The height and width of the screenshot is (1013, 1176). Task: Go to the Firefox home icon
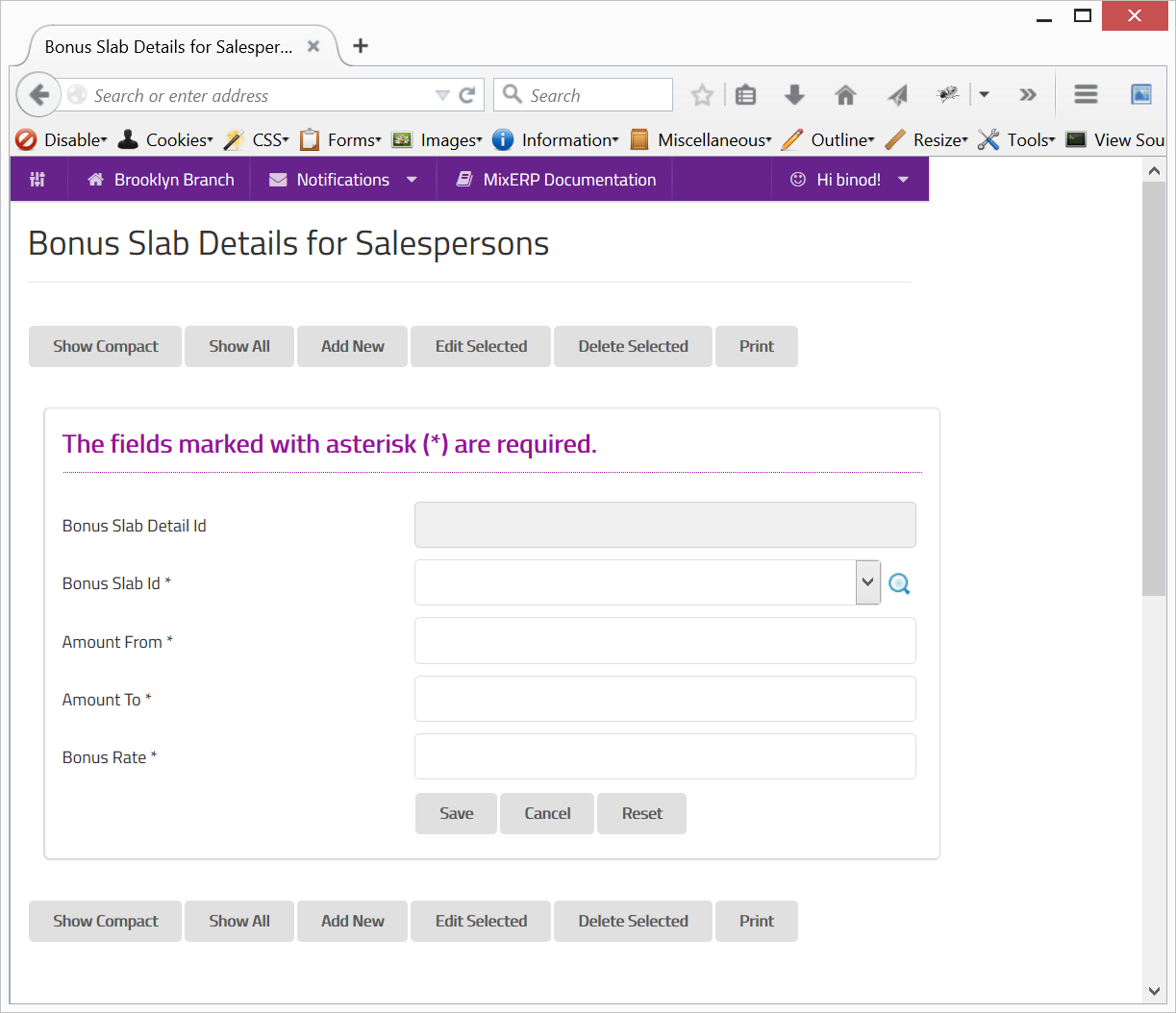coord(845,95)
